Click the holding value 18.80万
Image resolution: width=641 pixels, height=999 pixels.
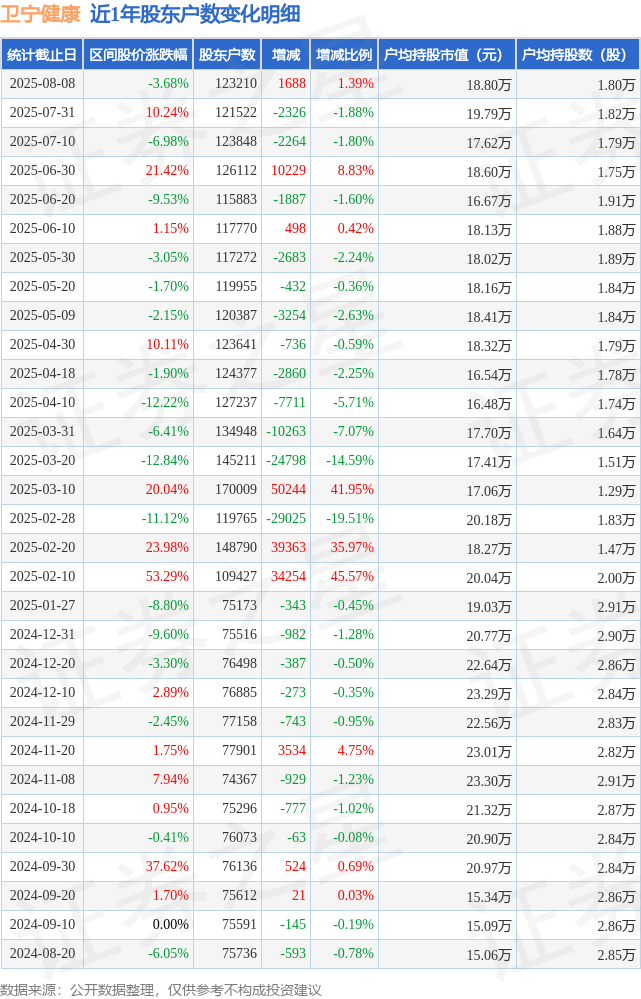[x=489, y=85]
